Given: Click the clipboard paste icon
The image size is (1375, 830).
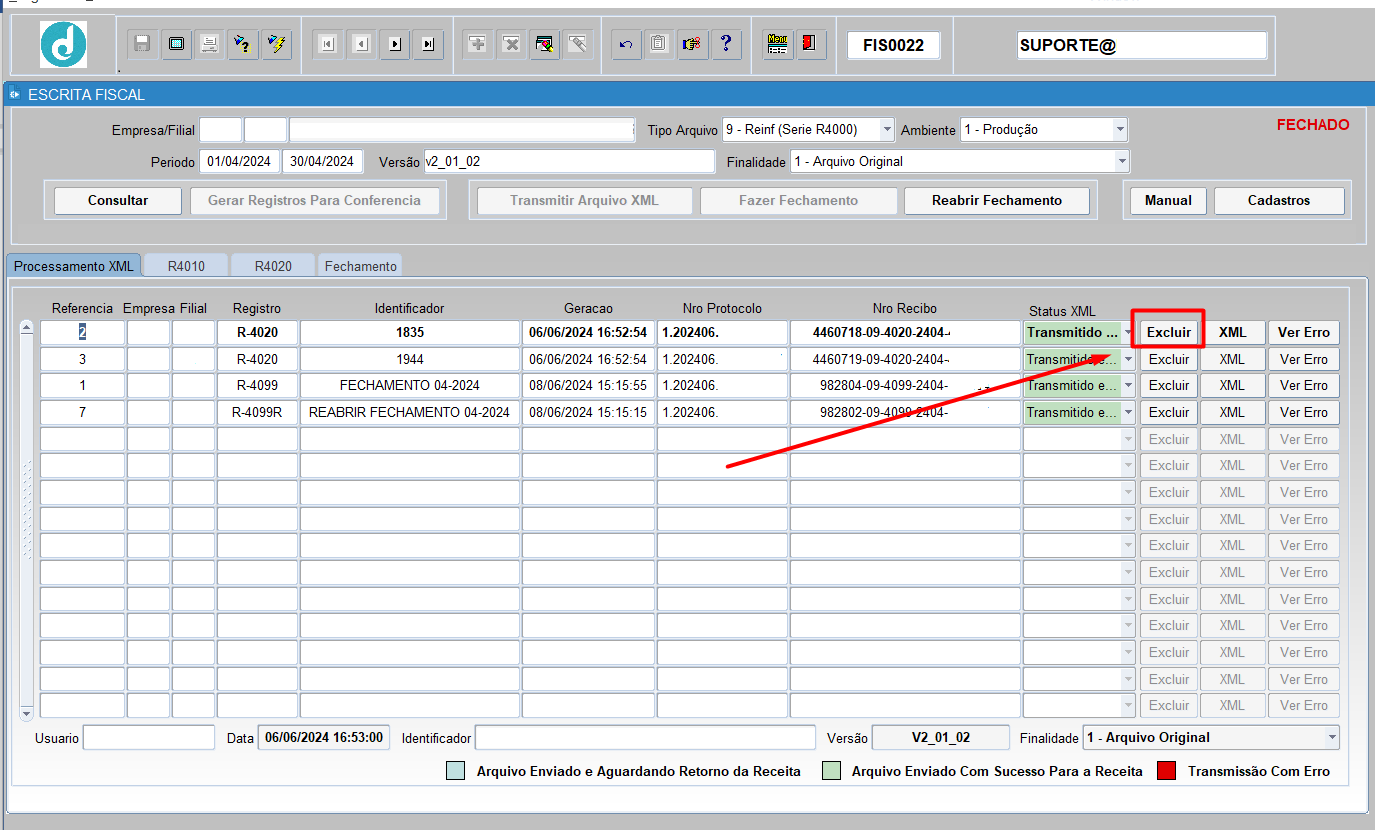Looking at the screenshot, I should click(659, 44).
